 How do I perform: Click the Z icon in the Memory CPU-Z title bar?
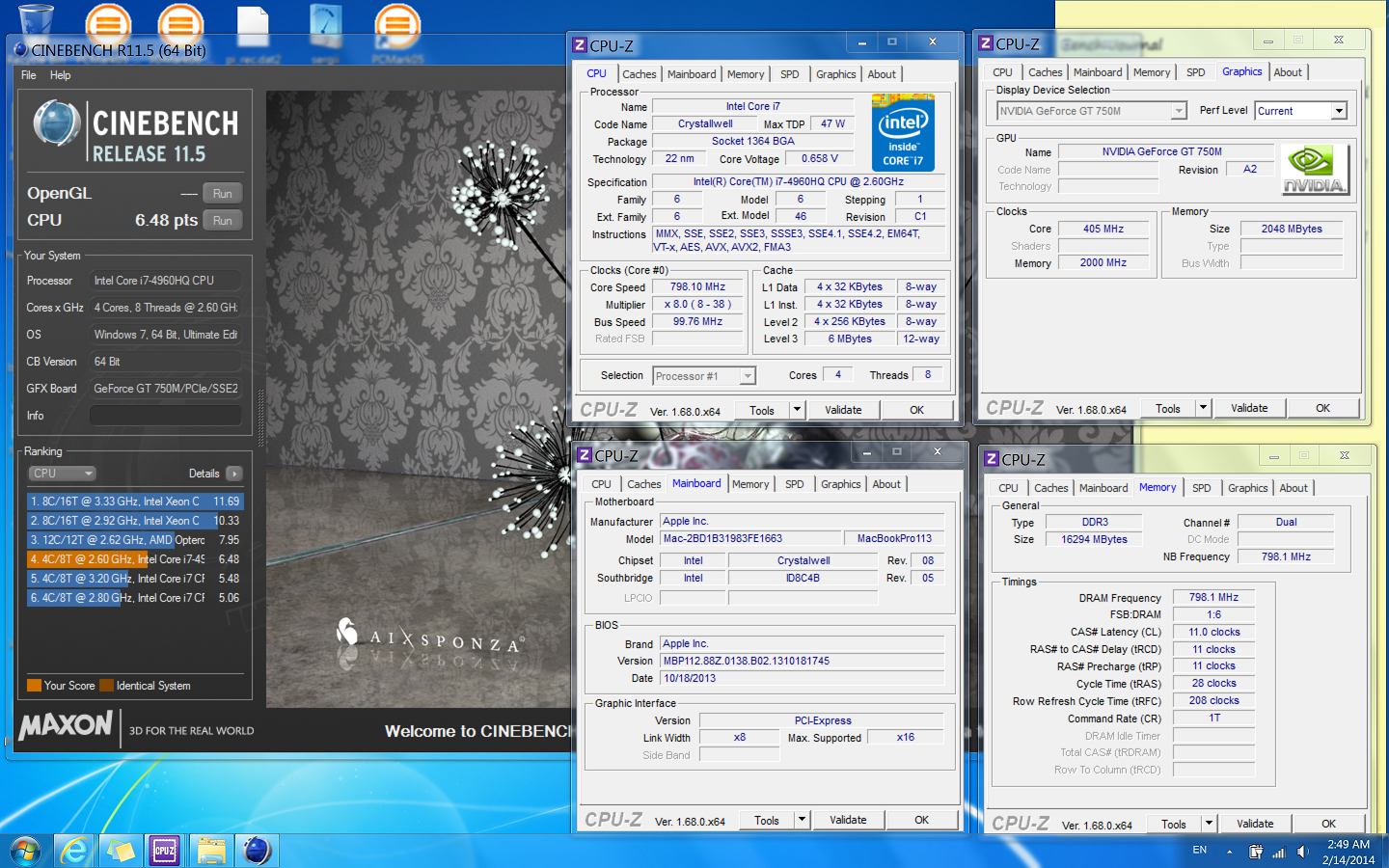(x=991, y=459)
